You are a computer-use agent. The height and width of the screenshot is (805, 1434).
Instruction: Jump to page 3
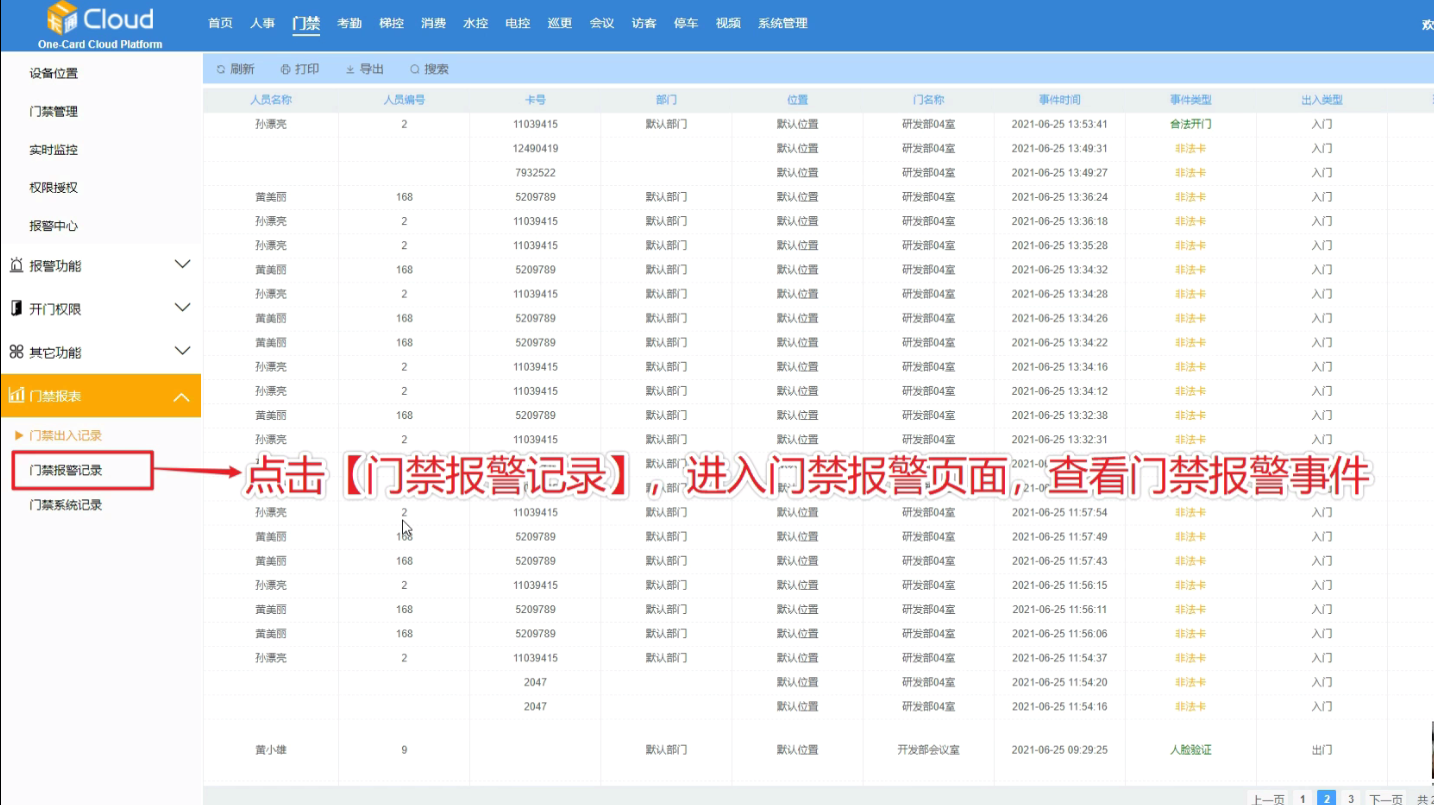1351,799
